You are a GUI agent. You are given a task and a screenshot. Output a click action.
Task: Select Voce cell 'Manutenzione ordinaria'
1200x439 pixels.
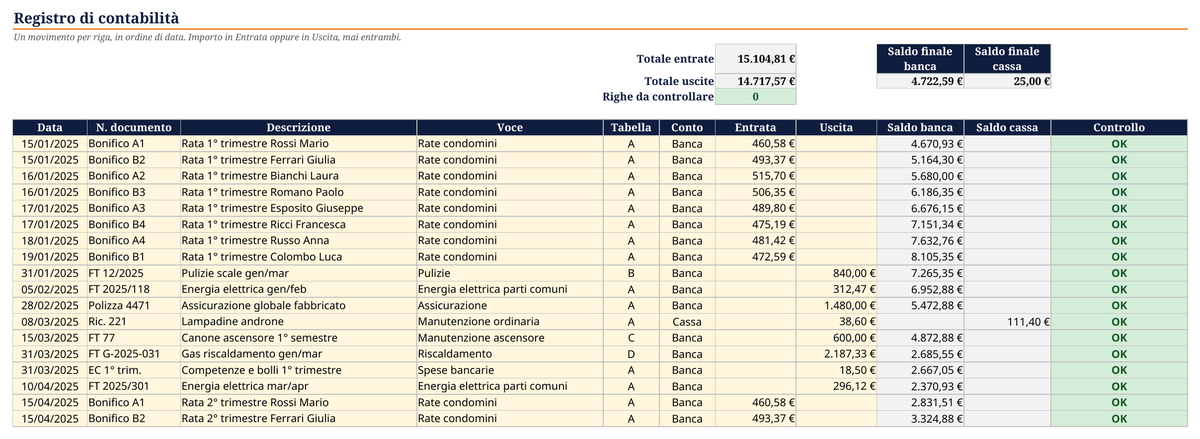point(510,322)
